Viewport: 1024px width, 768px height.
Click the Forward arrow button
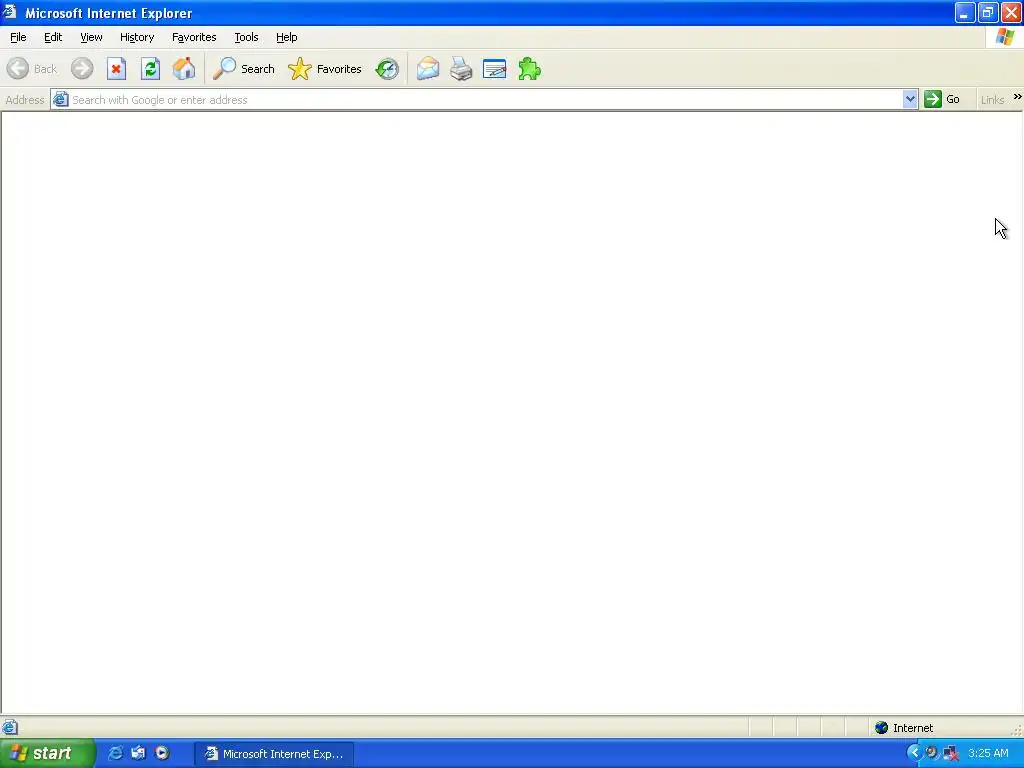82,69
